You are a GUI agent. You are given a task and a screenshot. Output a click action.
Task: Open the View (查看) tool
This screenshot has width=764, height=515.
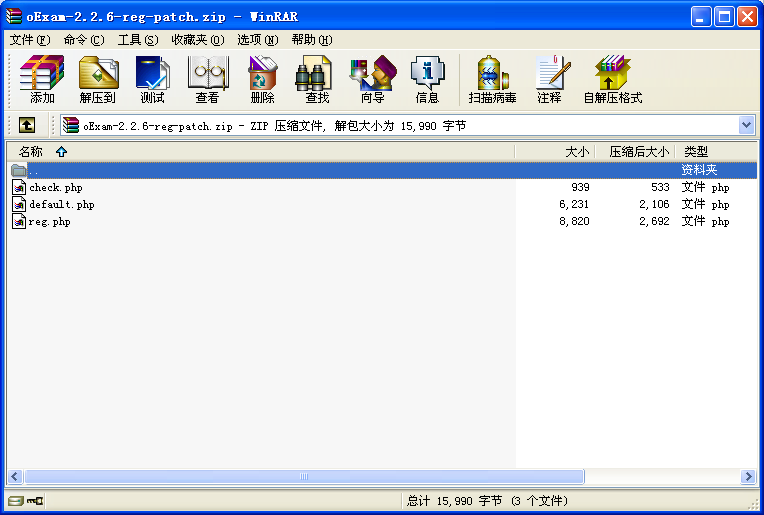208,79
